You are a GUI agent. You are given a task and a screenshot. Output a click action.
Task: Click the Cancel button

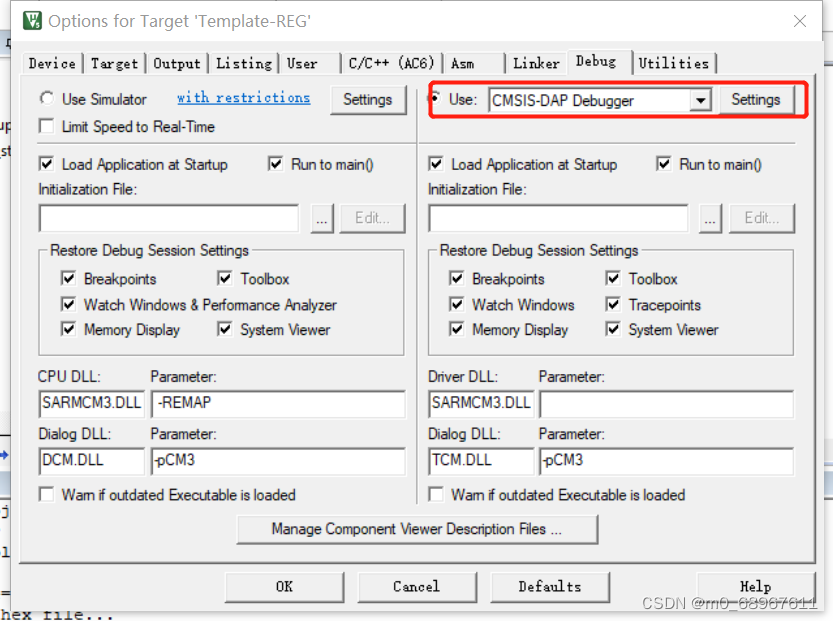point(416,587)
